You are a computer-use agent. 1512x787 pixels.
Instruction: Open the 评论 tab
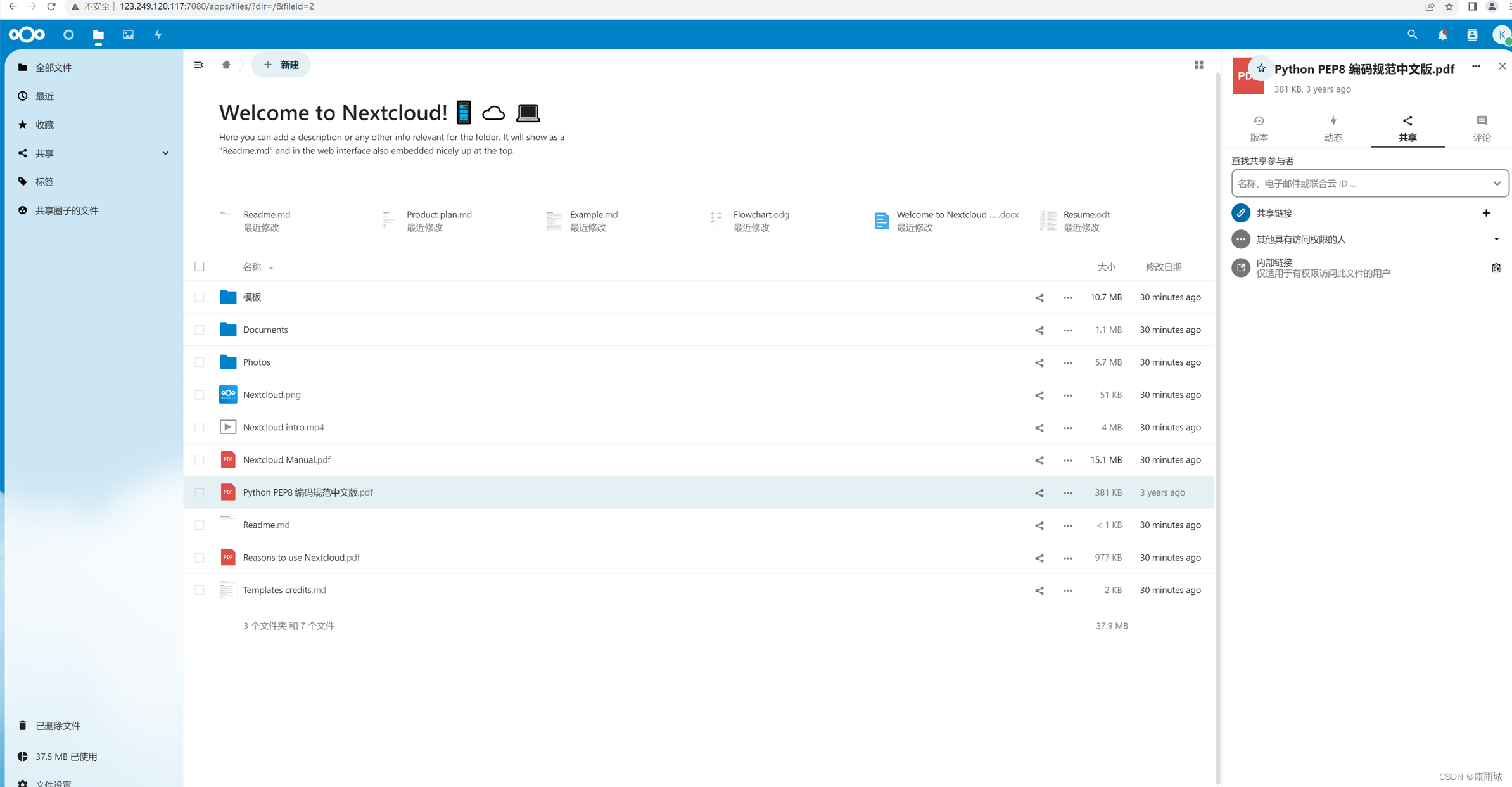coord(1482,129)
